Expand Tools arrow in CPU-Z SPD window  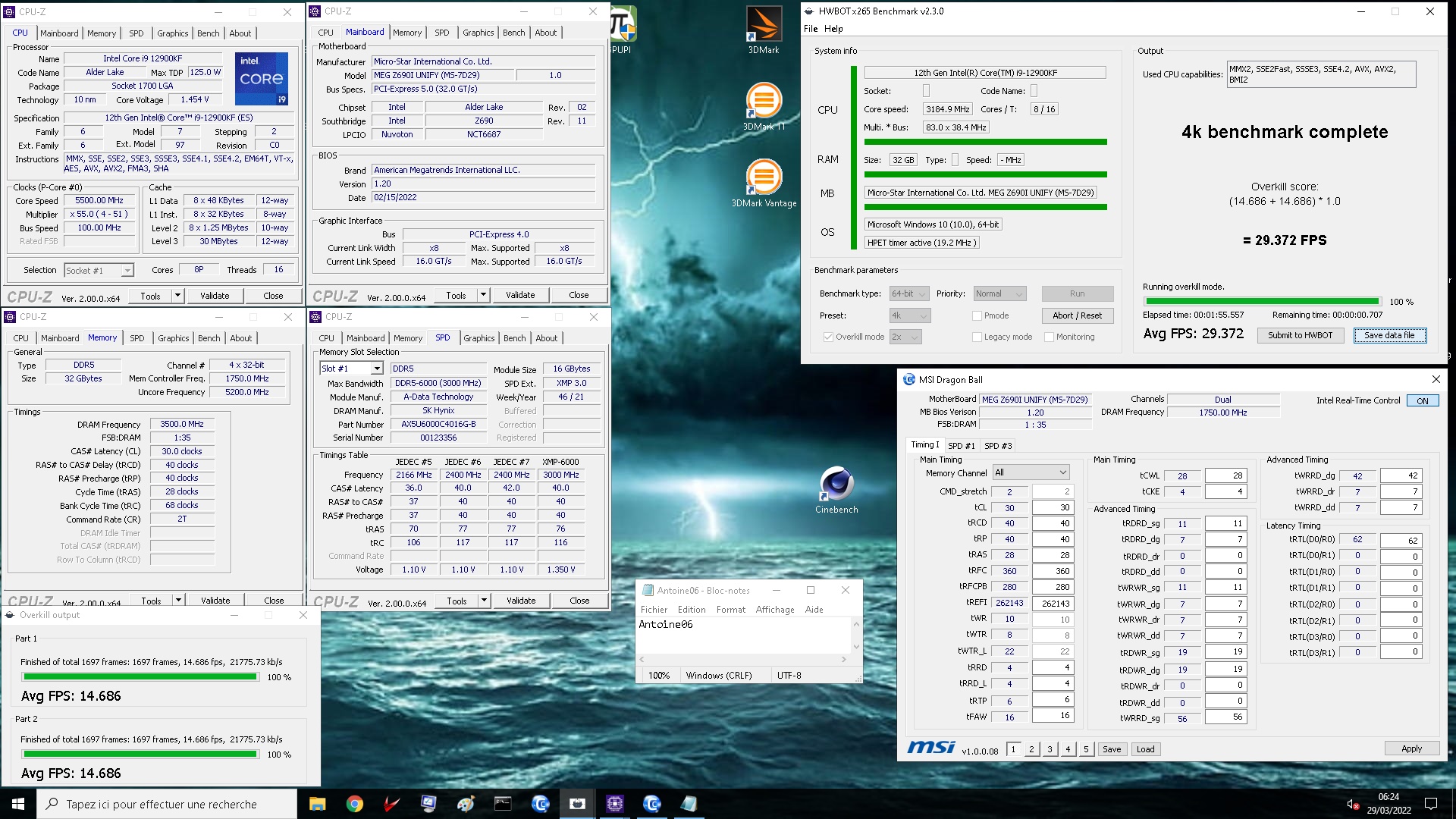[x=484, y=601]
